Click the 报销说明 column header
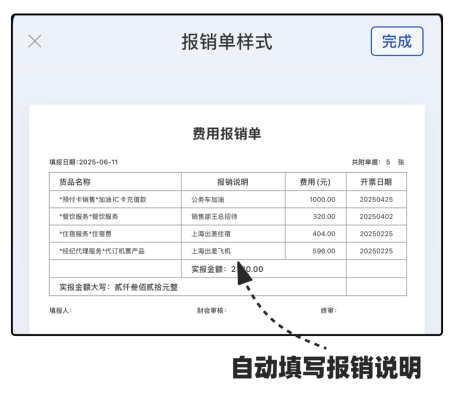 tap(233, 182)
